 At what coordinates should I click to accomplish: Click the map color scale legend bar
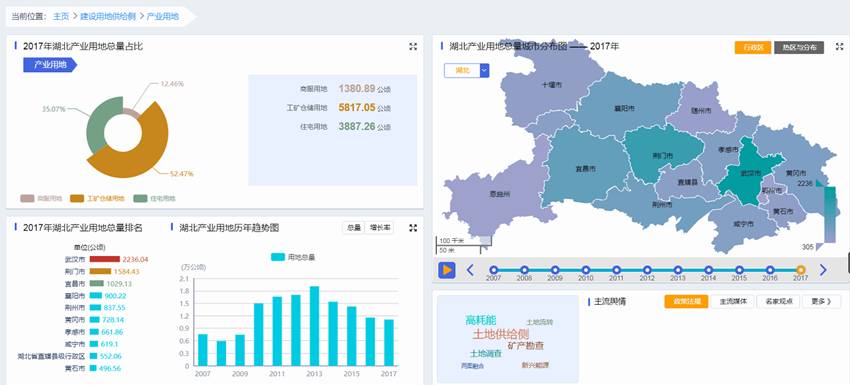click(x=829, y=215)
